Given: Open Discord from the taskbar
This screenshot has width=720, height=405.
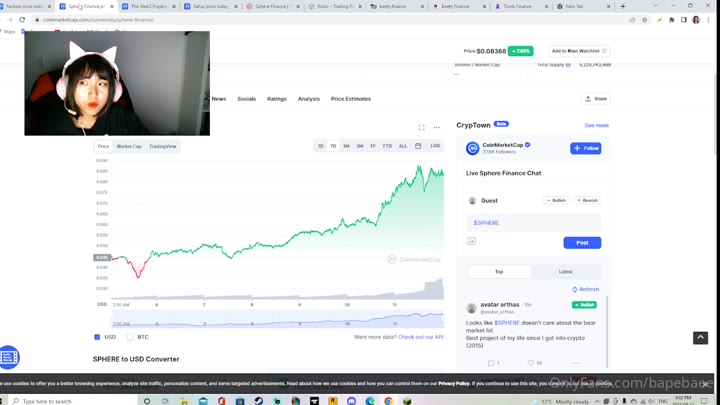Looking at the screenshot, I should pyautogui.click(x=351, y=401).
